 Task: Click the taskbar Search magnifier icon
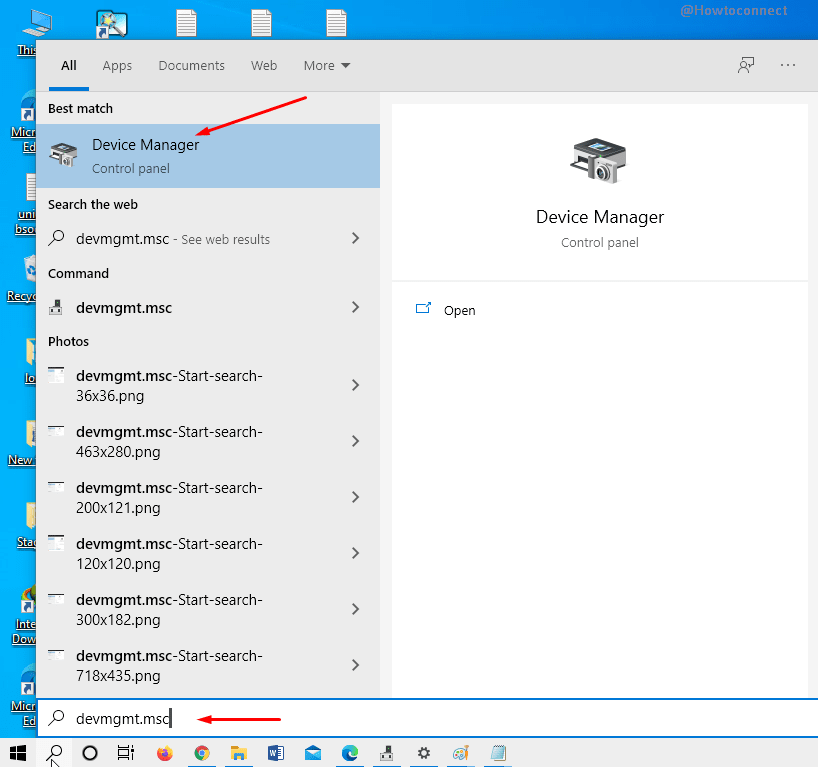pos(54,753)
